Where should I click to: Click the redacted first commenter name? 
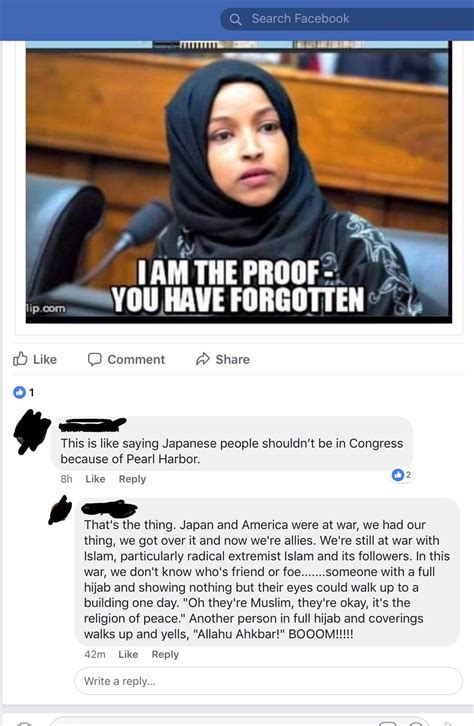coord(93,424)
